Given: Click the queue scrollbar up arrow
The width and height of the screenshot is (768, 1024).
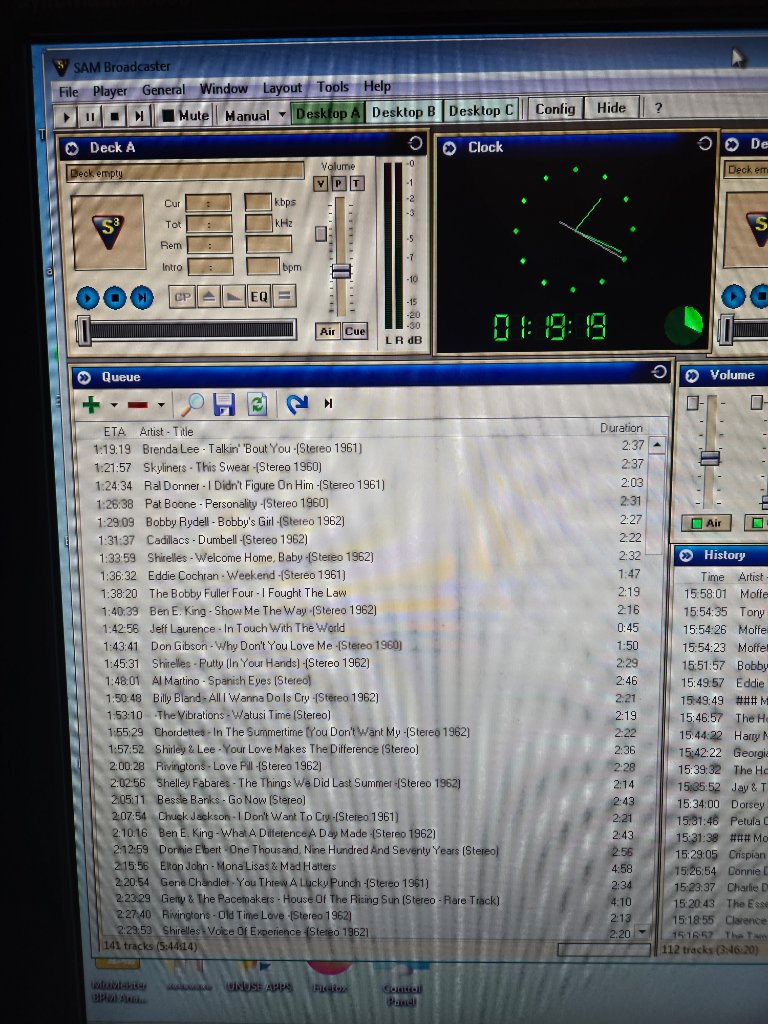Looking at the screenshot, I should pos(656,445).
